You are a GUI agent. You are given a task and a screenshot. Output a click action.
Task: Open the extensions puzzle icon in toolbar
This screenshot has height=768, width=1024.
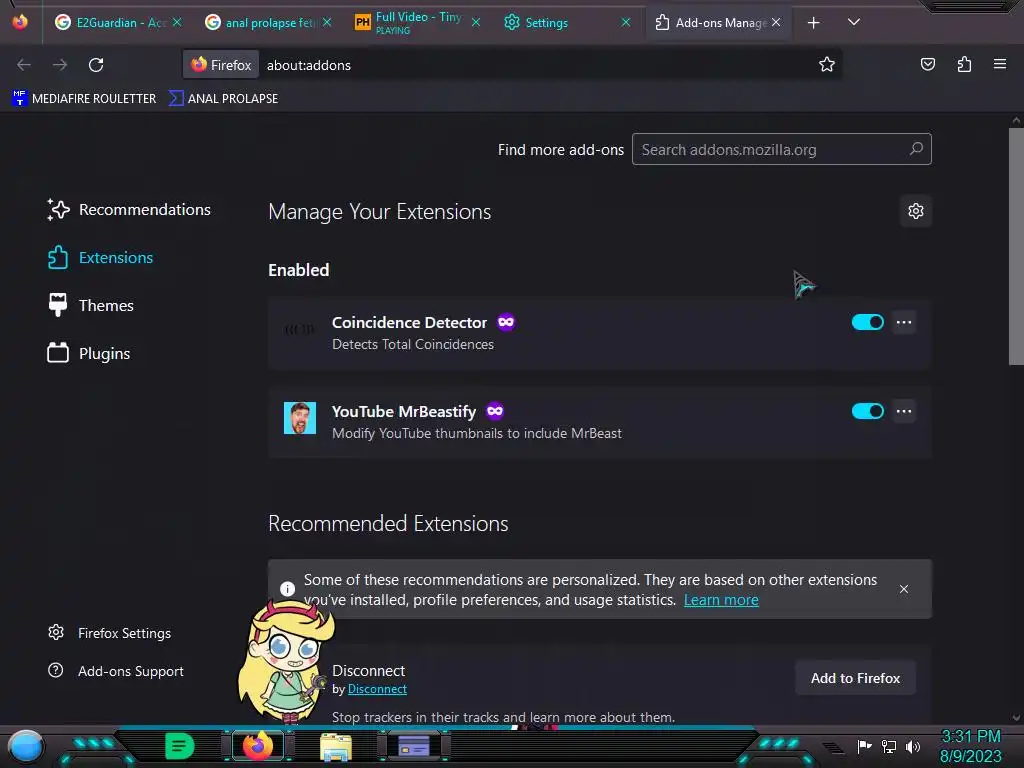coord(964,64)
